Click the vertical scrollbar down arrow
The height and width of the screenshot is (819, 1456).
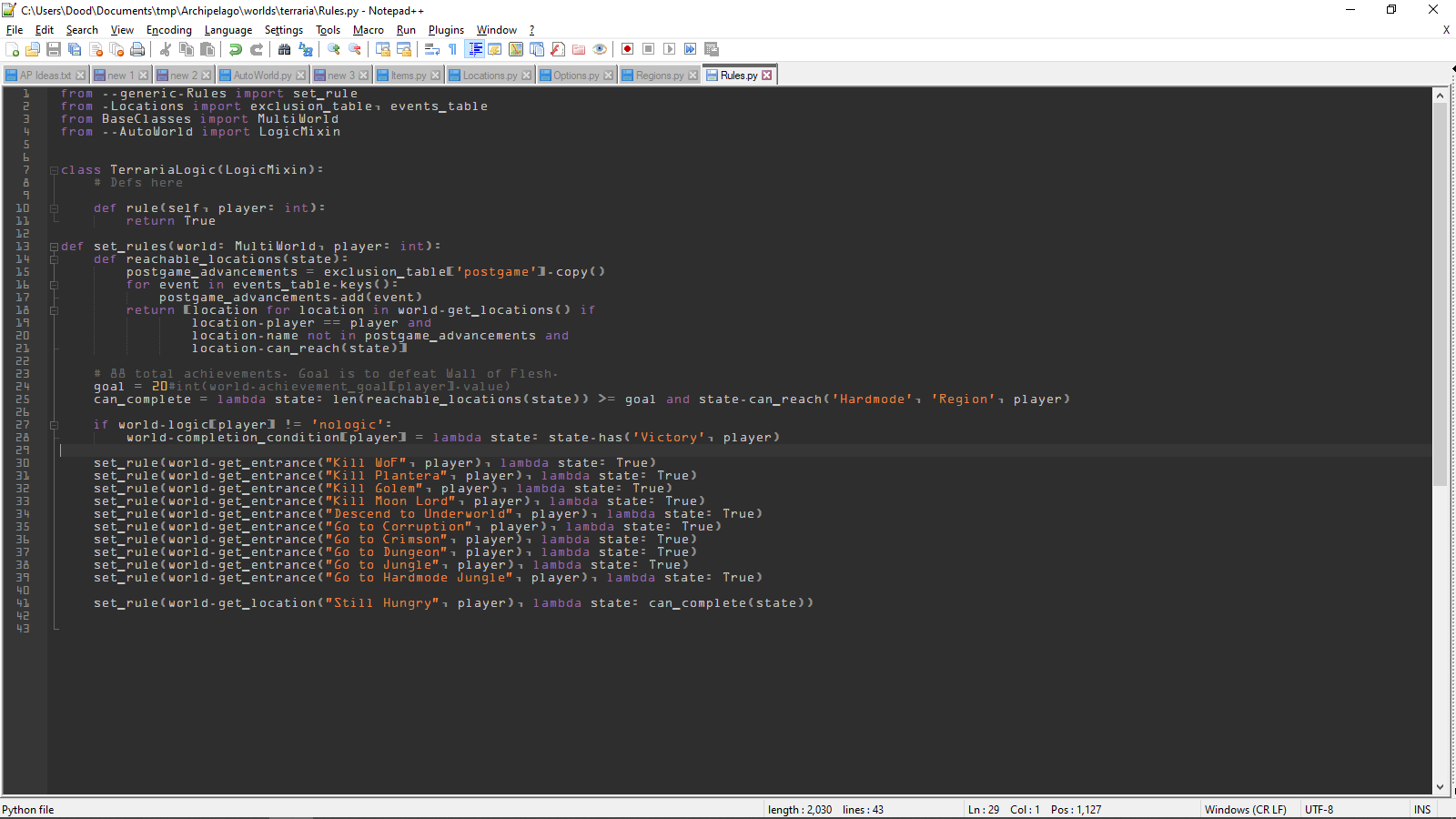(x=1441, y=788)
